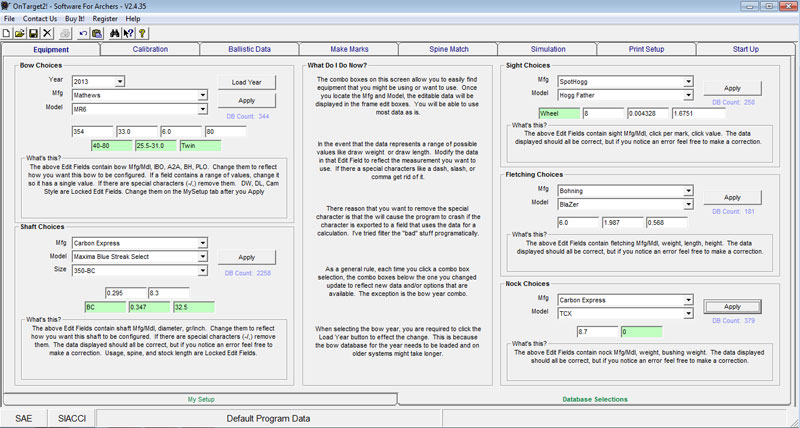This screenshot has height=428, width=800.
Task: Open the Help menu
Action: (133, 18)
